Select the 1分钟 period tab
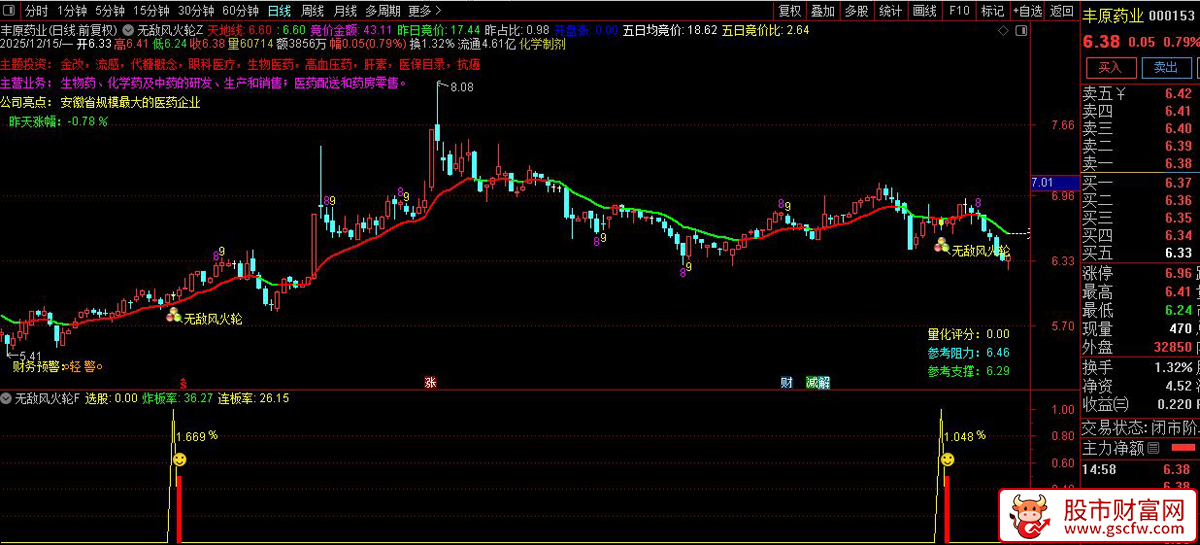 tap(74, 11)
